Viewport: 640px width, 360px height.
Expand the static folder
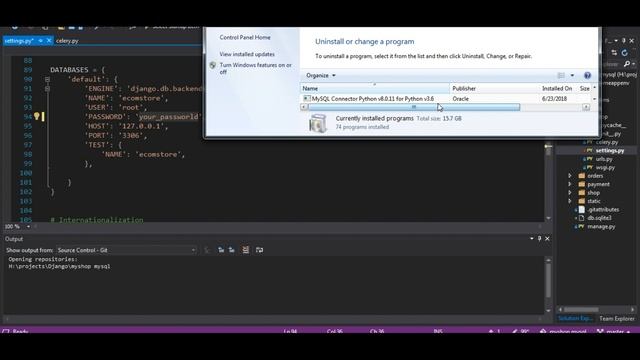(x=570, y=201)
